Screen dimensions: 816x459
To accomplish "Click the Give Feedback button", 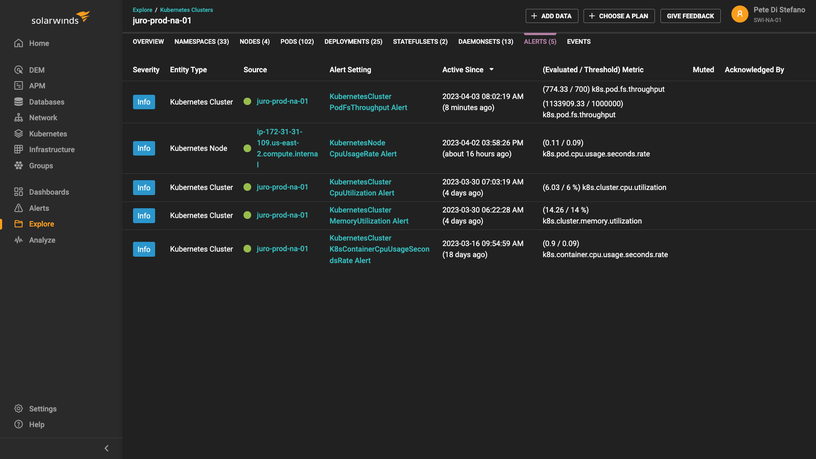I will (x=690, y=16).
